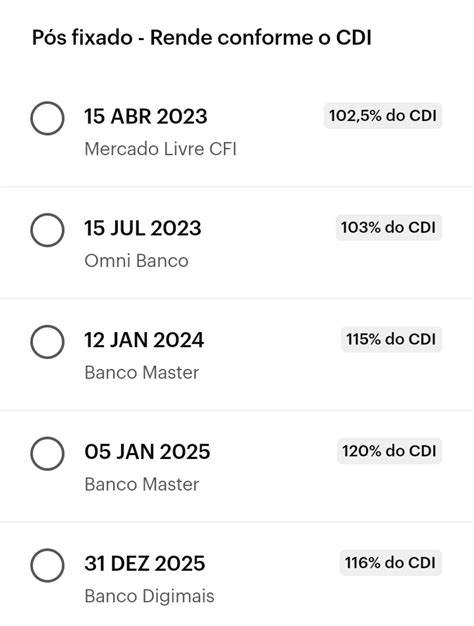Select the 31 DEZ 2025 radio button
Image resolution: width=474 pixels, height=626 pixels.
(47, 566)
